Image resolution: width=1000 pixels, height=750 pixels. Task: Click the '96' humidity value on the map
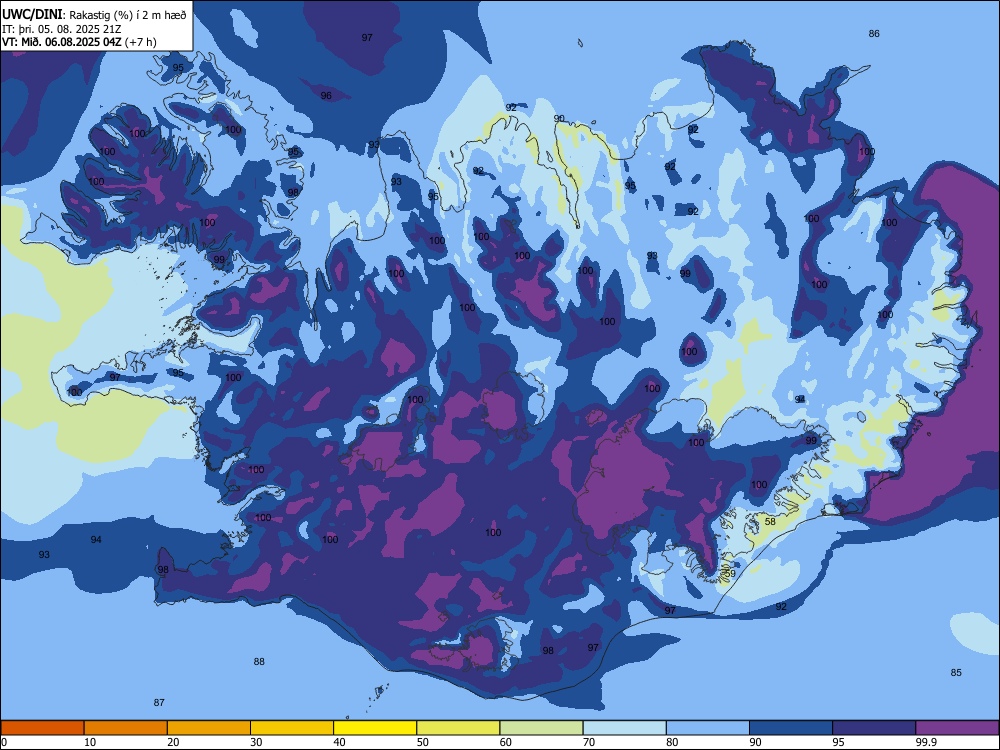pos(327,96)
